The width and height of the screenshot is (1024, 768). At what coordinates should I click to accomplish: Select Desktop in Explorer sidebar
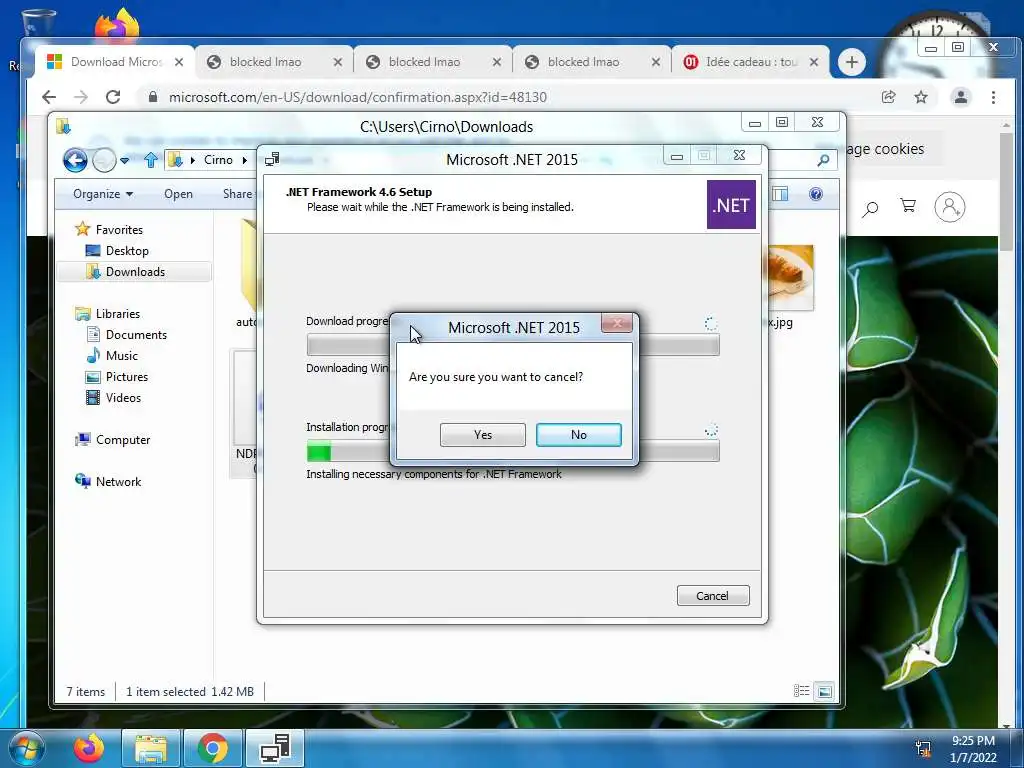[127, 251]
